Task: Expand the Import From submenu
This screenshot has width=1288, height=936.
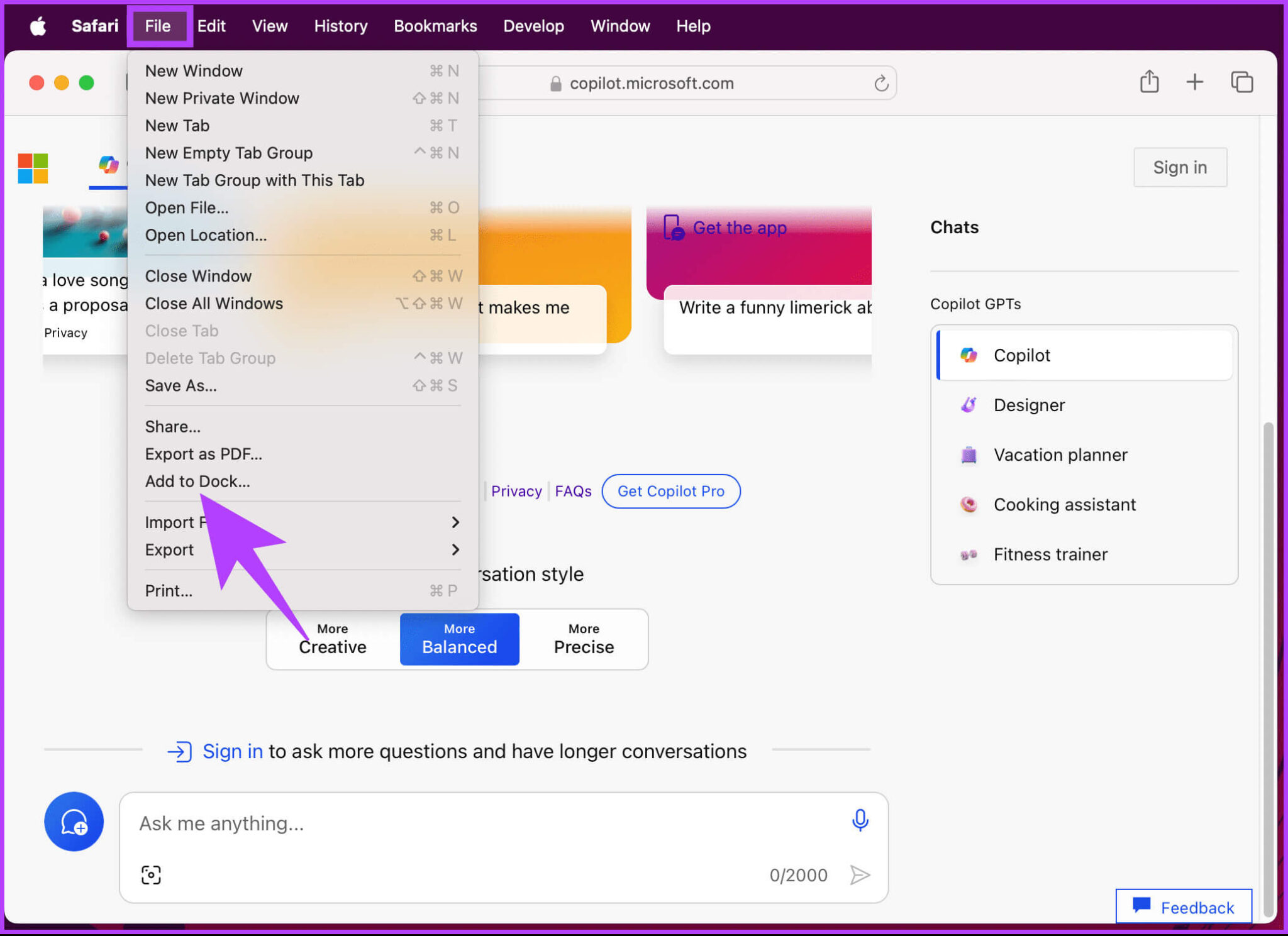Action: [x=303, y=522]
